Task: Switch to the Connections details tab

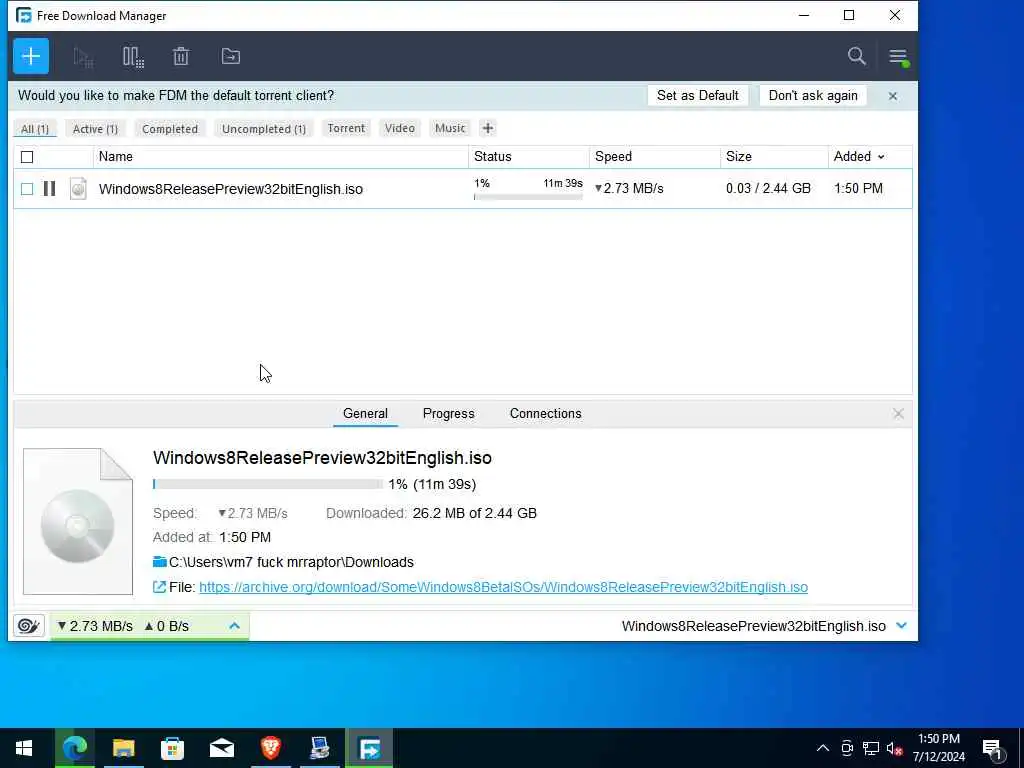Action: [545, 413]
